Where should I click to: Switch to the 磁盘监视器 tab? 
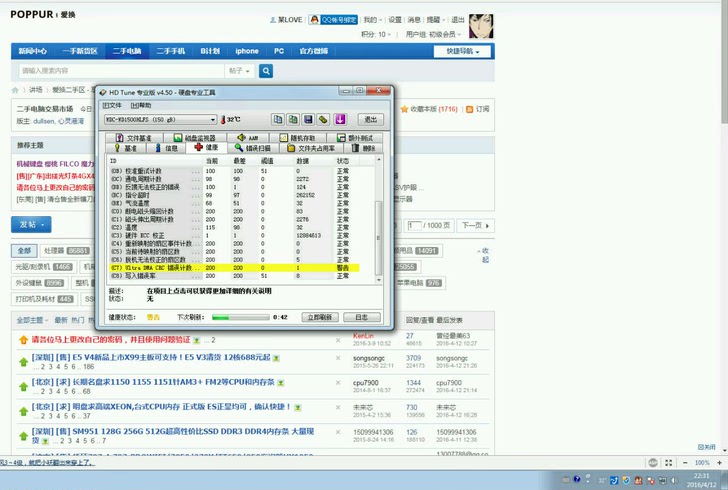click(x=195, y=138)
